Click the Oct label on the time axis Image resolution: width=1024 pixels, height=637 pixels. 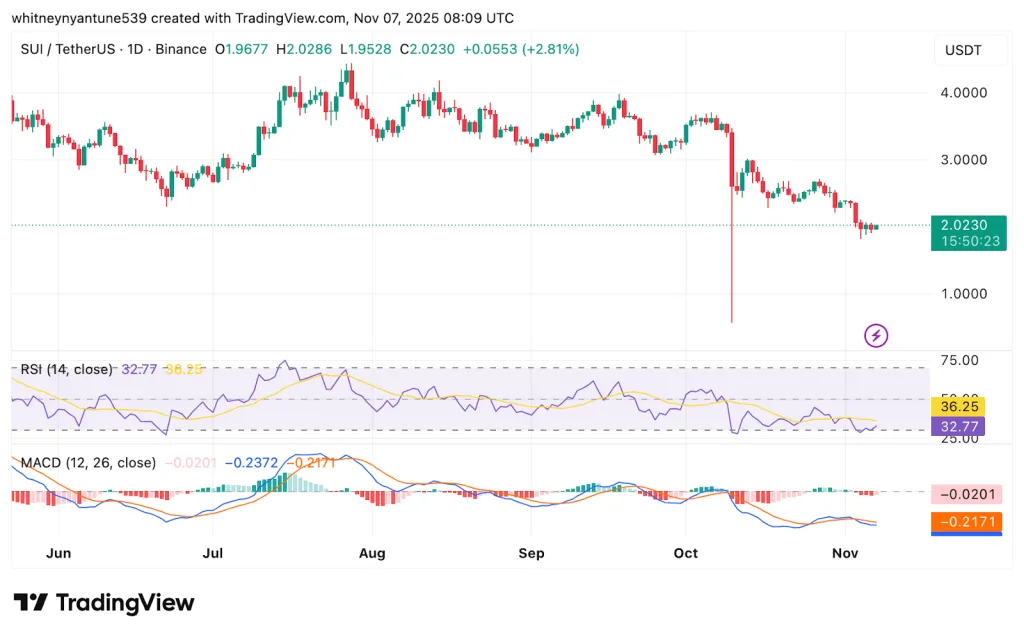[x=686, y=553]
